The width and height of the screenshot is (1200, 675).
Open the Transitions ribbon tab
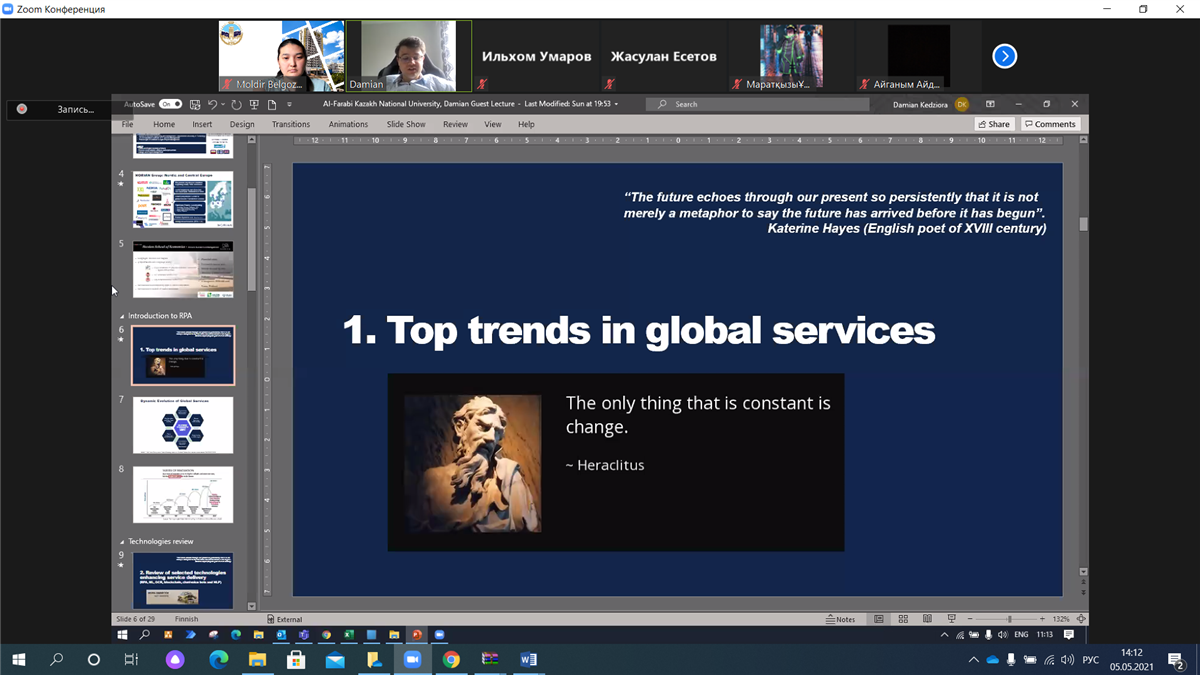[x=291, y=124]
